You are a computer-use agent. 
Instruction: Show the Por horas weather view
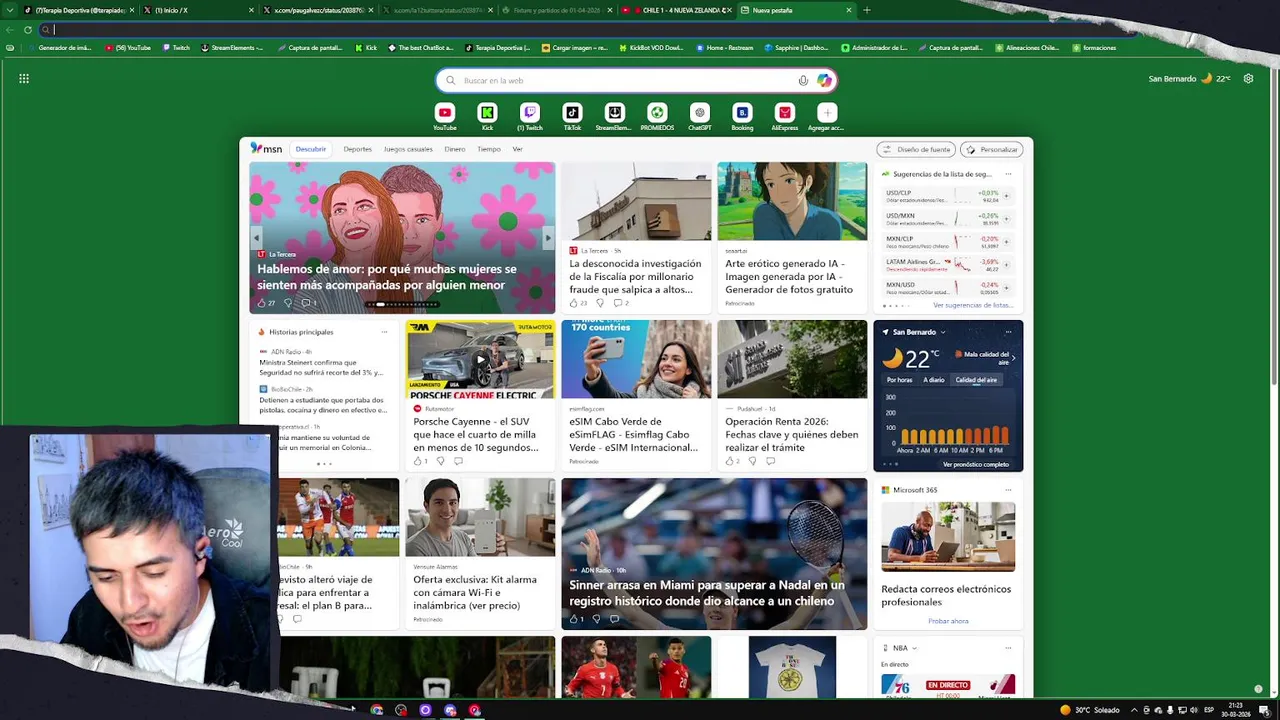[x=899, y=380]
